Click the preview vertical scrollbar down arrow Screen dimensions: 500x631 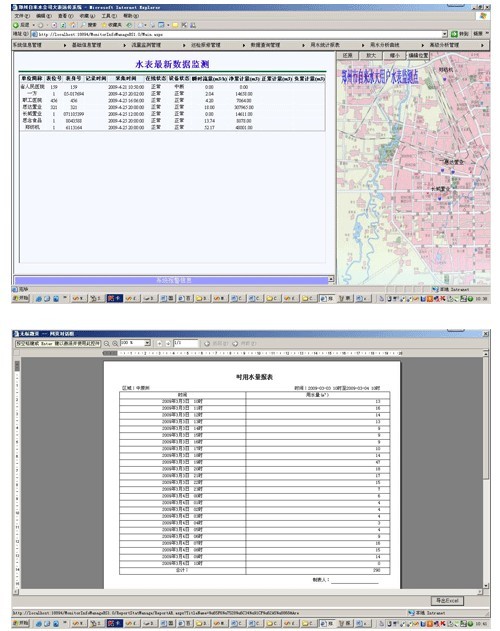coord(486,586)
